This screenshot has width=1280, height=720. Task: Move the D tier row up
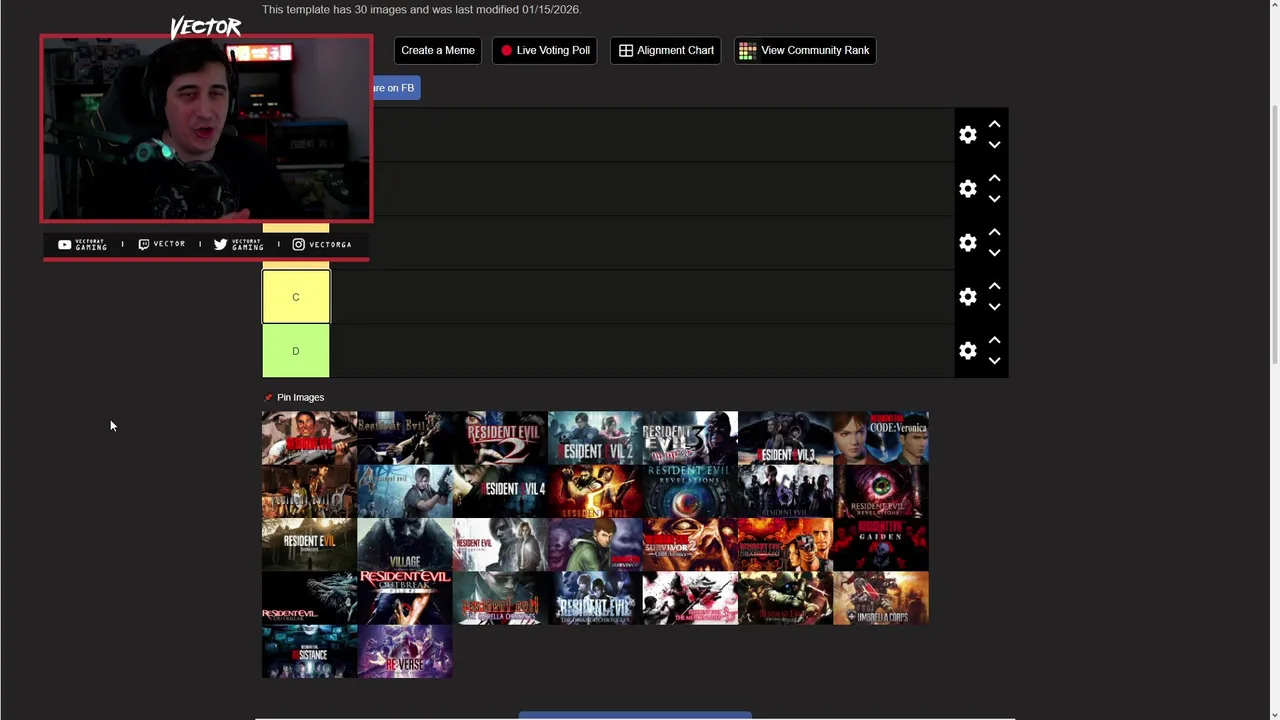(x=994, y=340)
